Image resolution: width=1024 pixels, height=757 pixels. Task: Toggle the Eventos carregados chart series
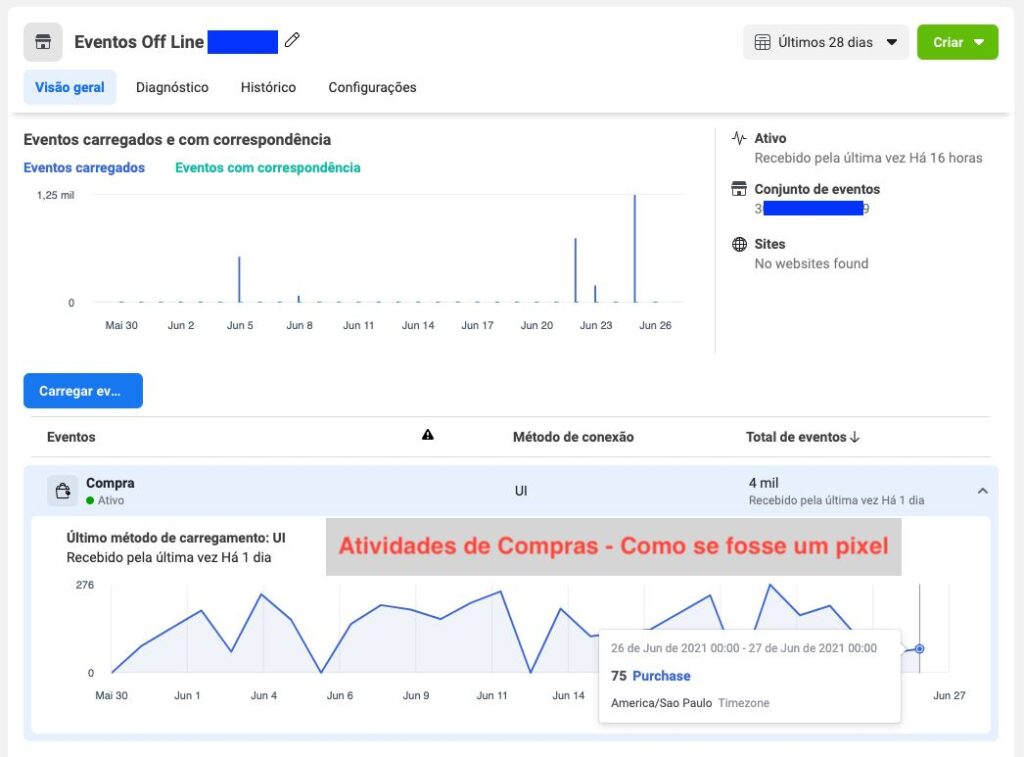click(84, 168)
